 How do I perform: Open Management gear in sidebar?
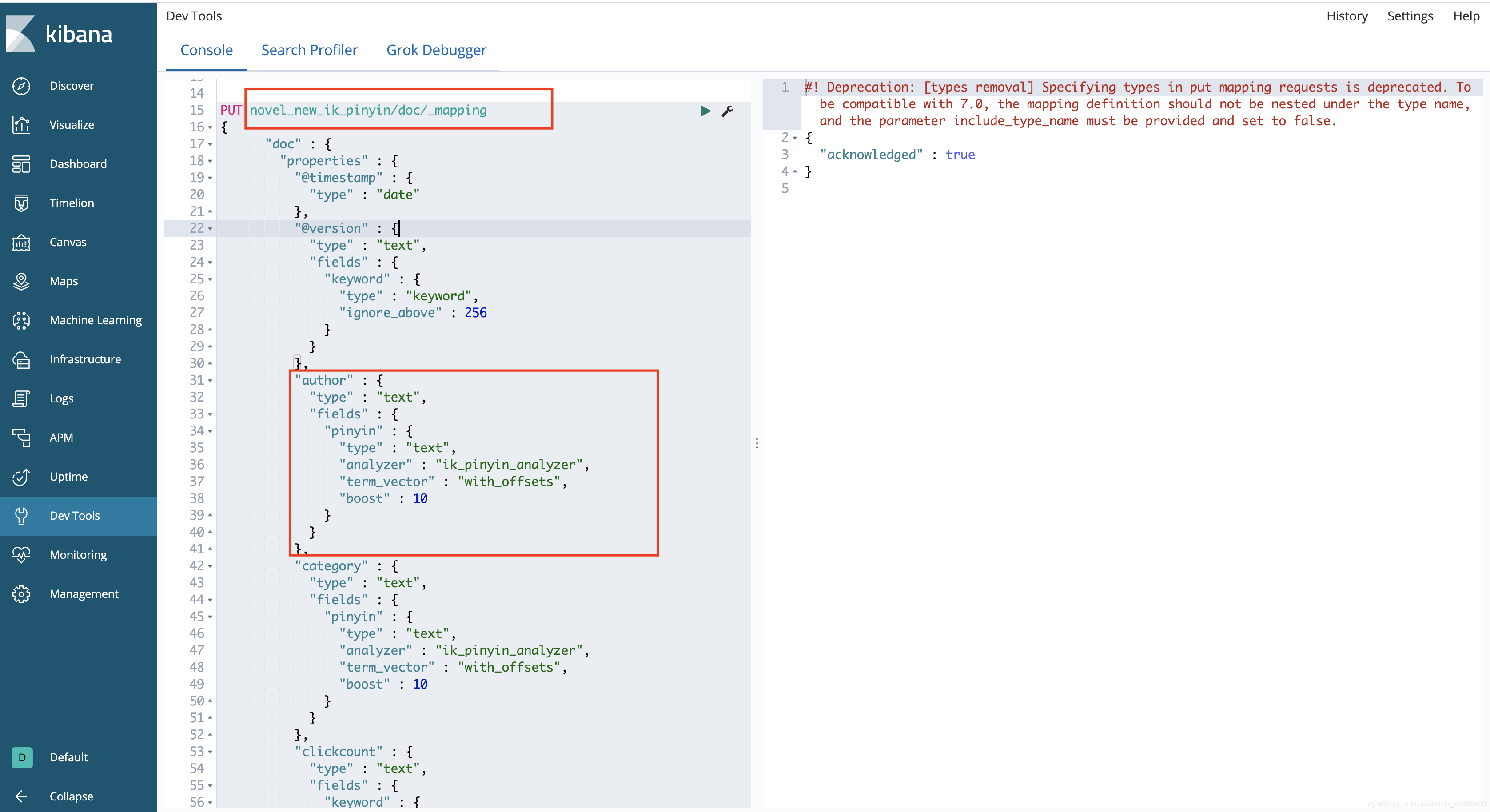[21, 594]
